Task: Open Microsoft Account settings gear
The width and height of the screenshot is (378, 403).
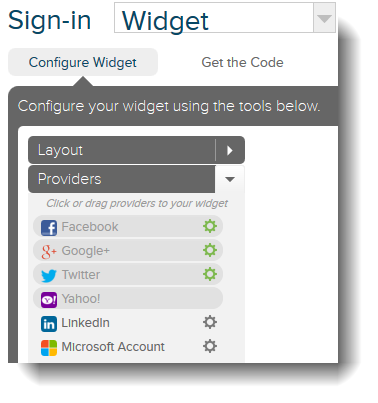Action: tap(210, 346)
